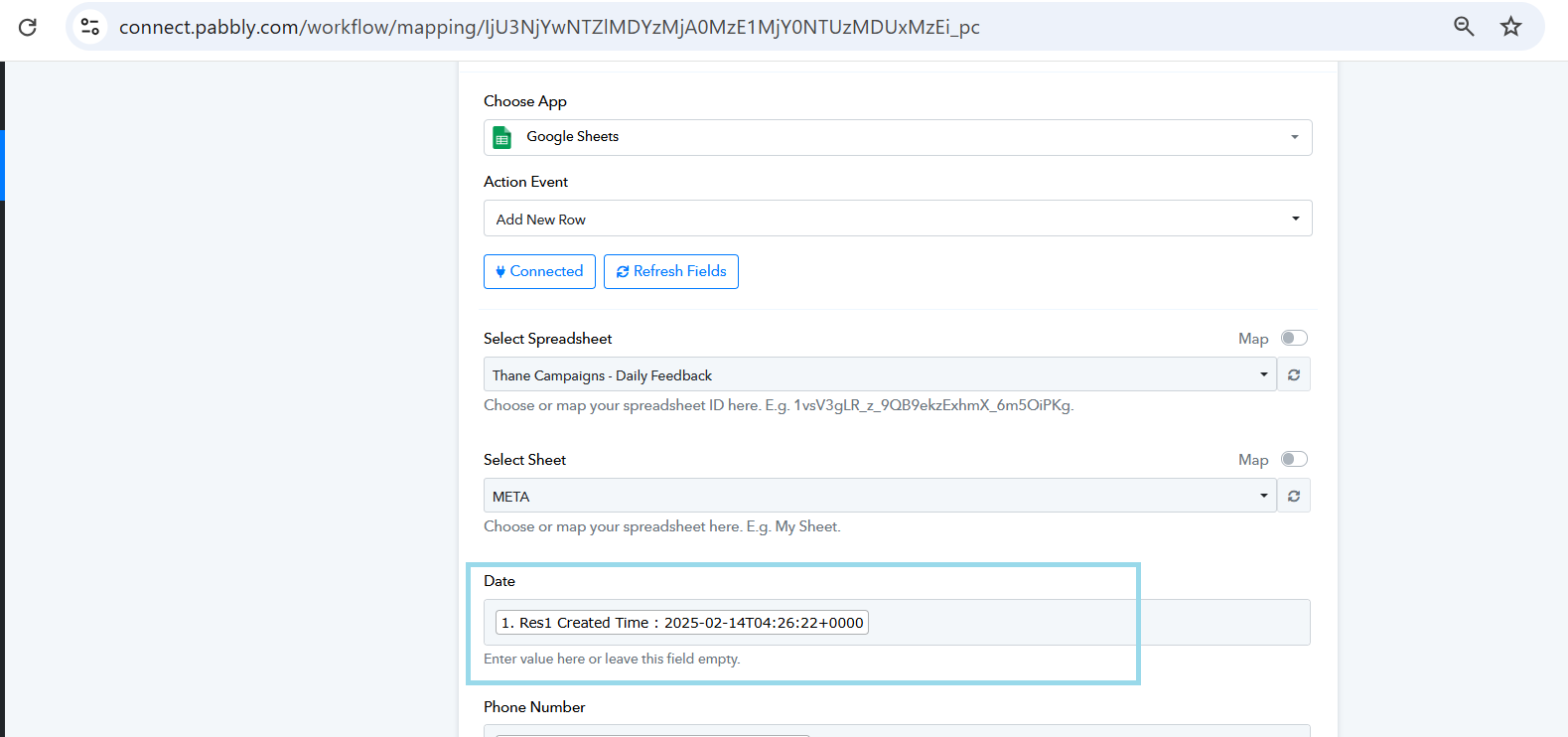Refresh the Select Spreadsheet list
The height and width of the screenshot is (737, 1568).
tap(1294, 374)
